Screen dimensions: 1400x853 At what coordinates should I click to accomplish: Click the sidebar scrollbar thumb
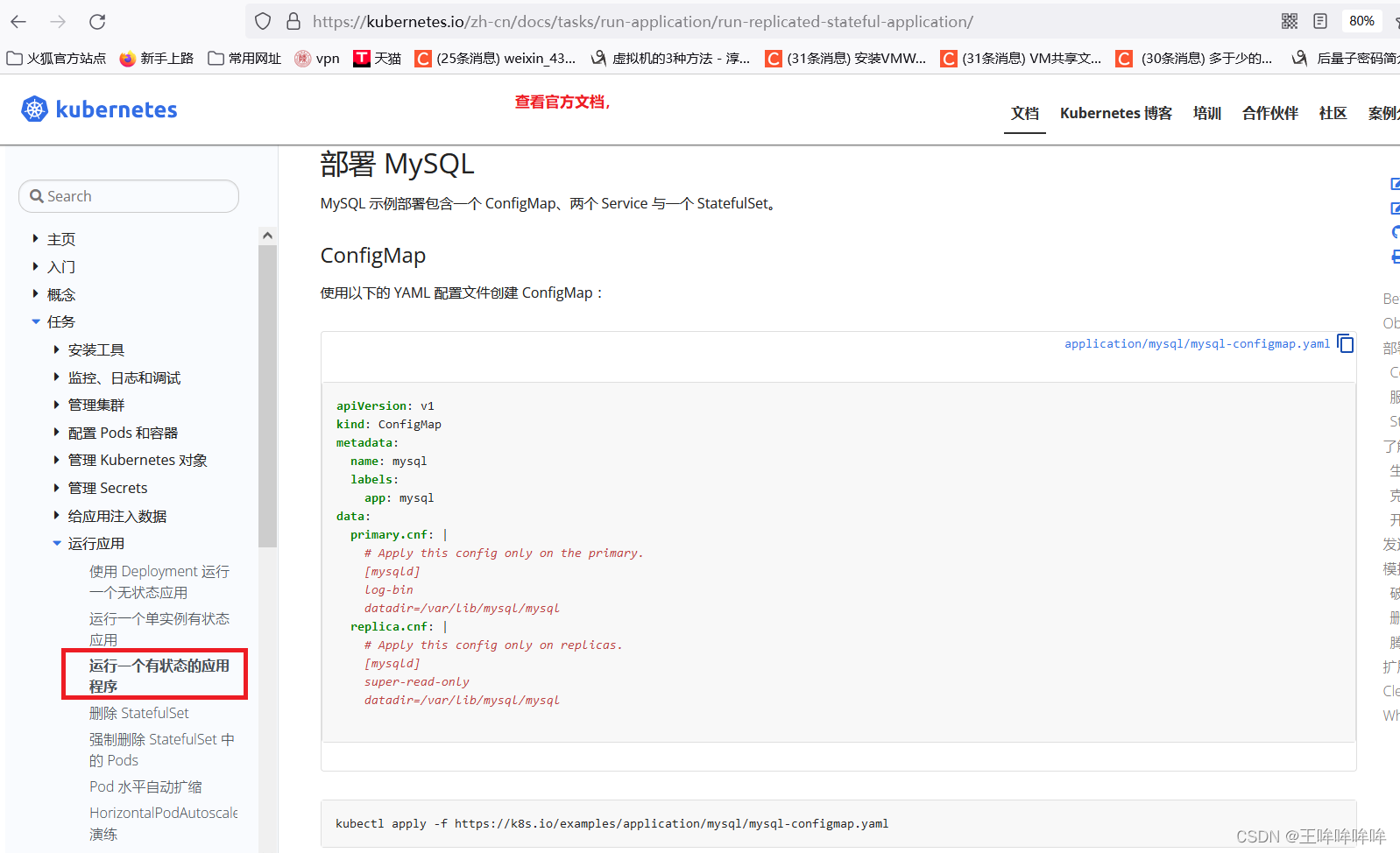pos(268,396)
